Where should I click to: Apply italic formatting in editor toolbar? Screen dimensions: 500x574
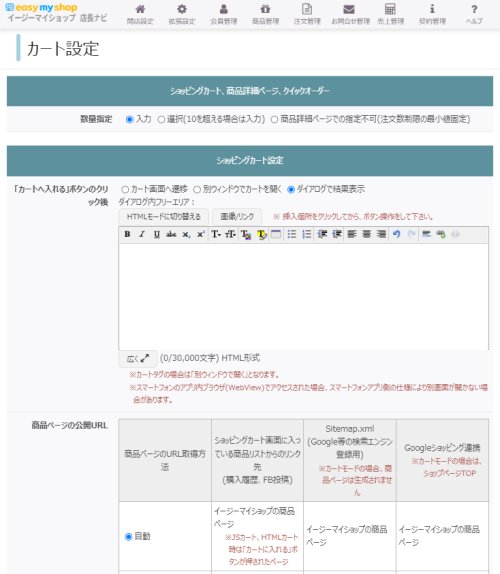(x=142, y=234)
